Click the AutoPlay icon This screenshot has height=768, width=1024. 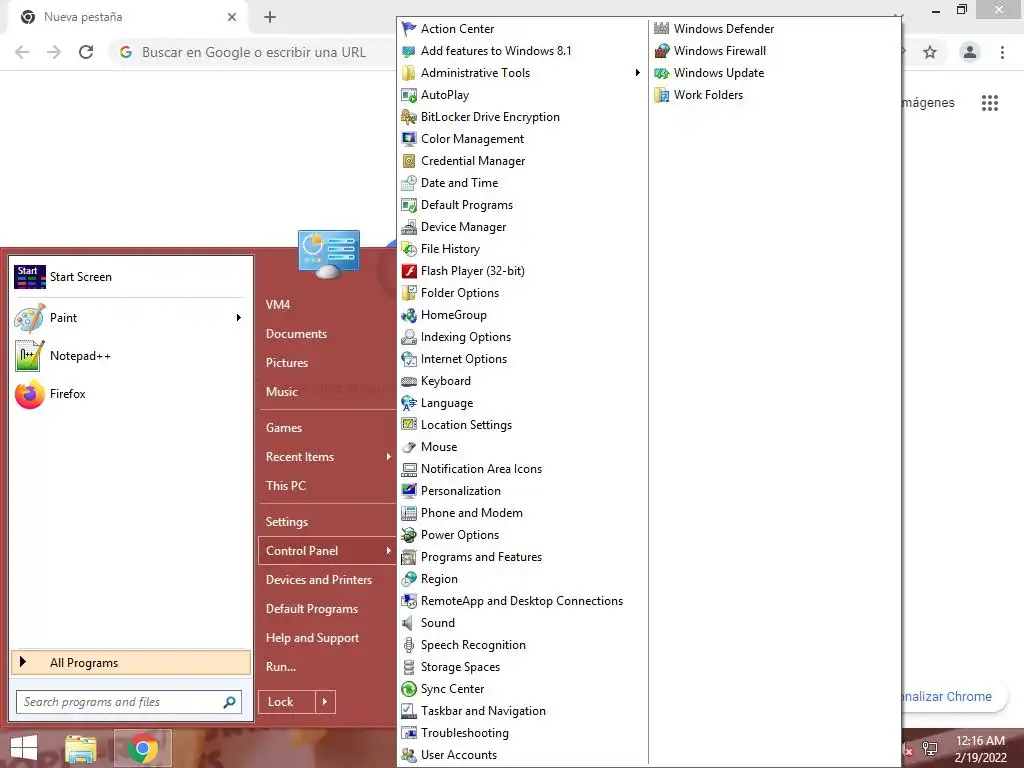pos(409,95)
